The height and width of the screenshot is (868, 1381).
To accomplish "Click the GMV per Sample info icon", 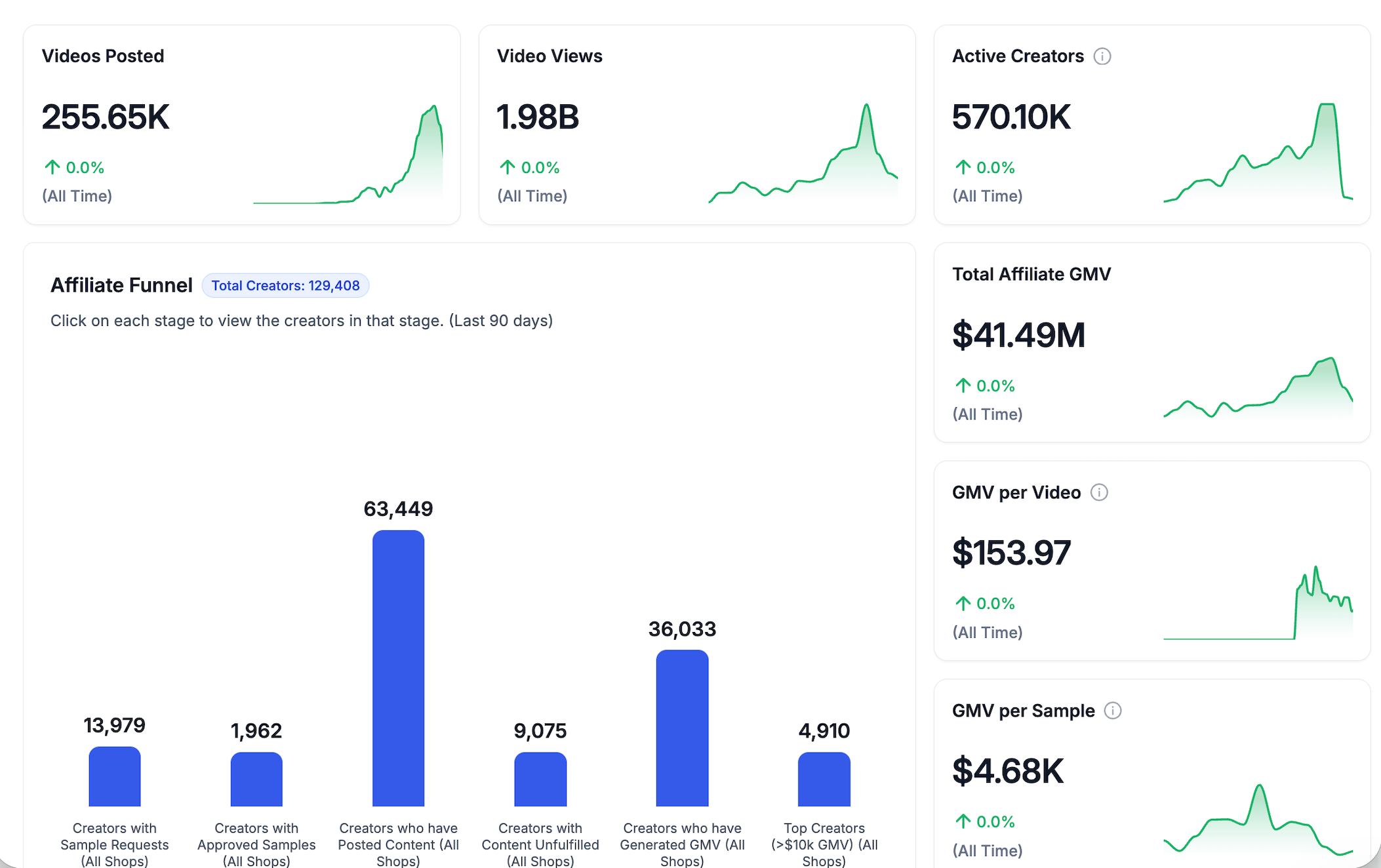I will pyautogui.click(x=1113, y=711).
